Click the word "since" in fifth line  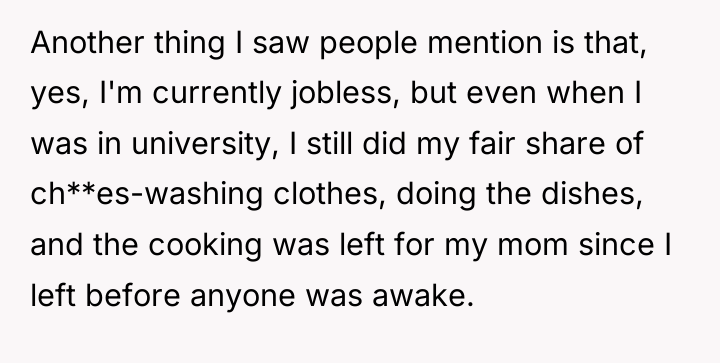click(616, 244)
